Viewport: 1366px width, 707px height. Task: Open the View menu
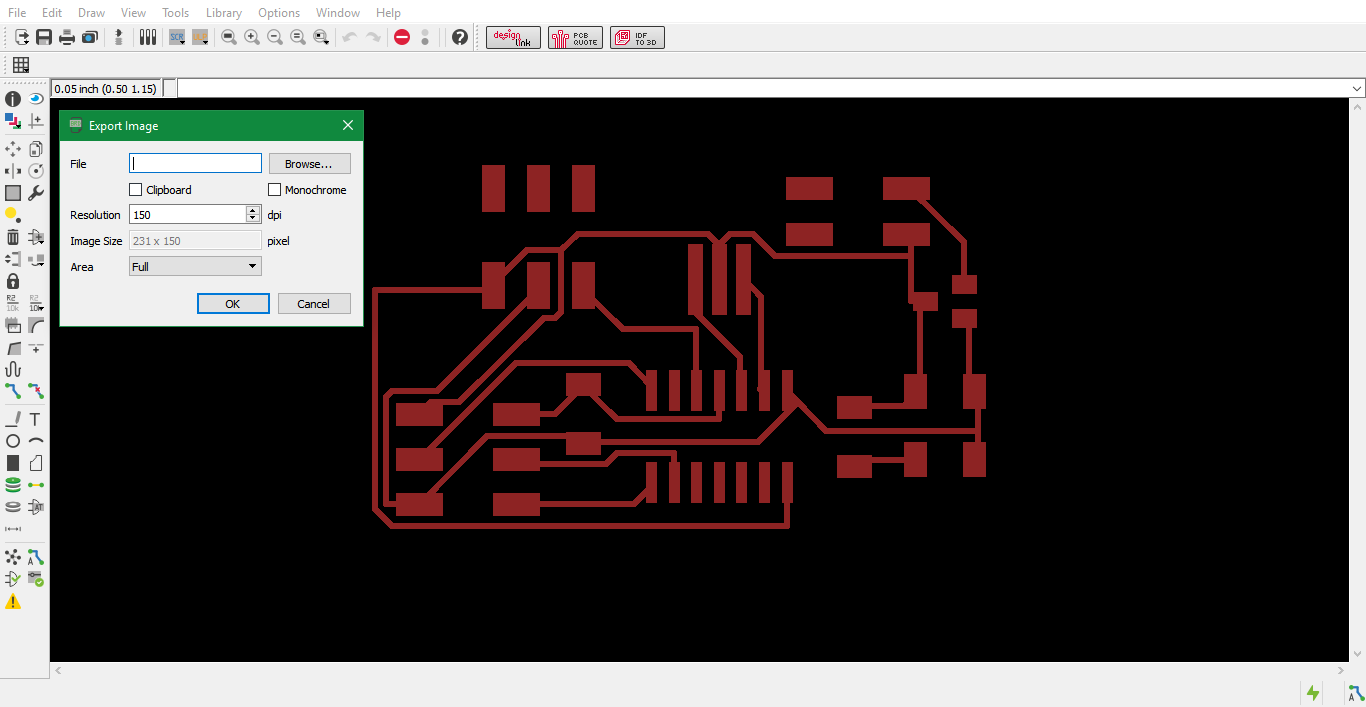(133, 13)
